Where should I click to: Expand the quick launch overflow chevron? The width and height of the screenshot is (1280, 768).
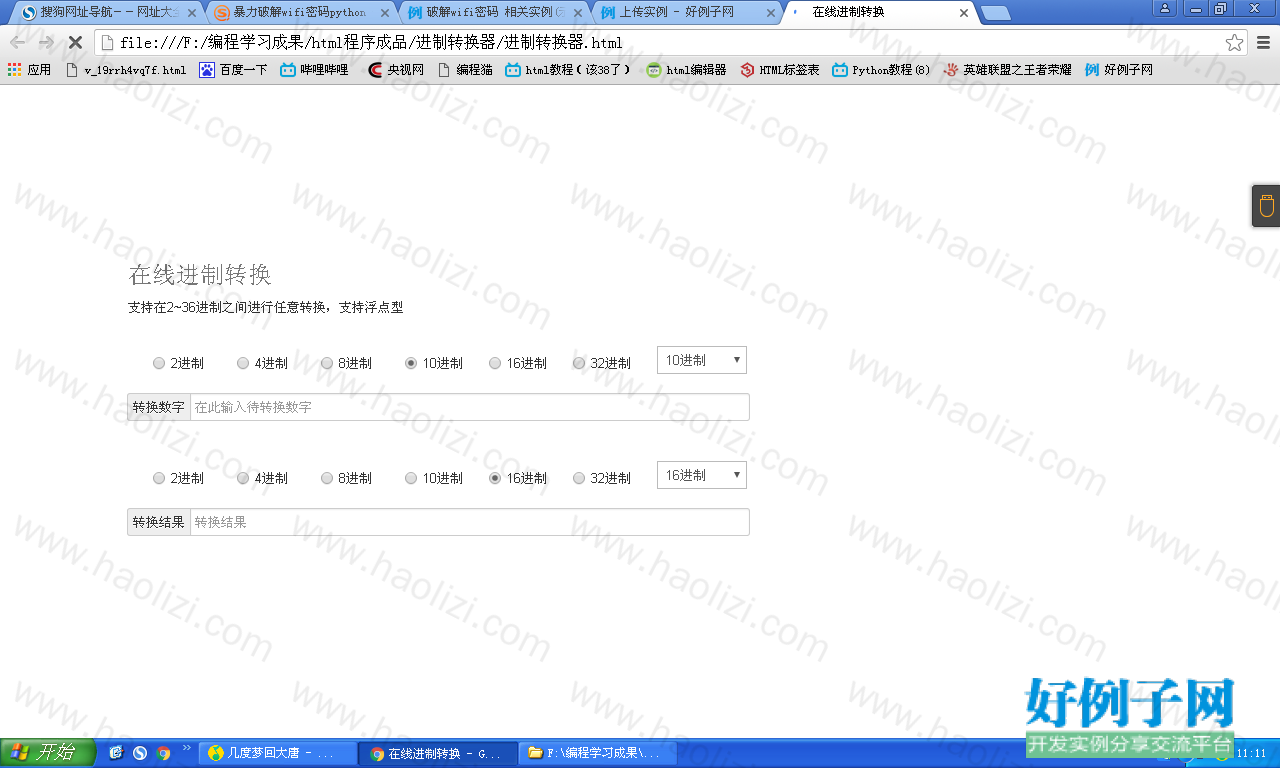185,748
